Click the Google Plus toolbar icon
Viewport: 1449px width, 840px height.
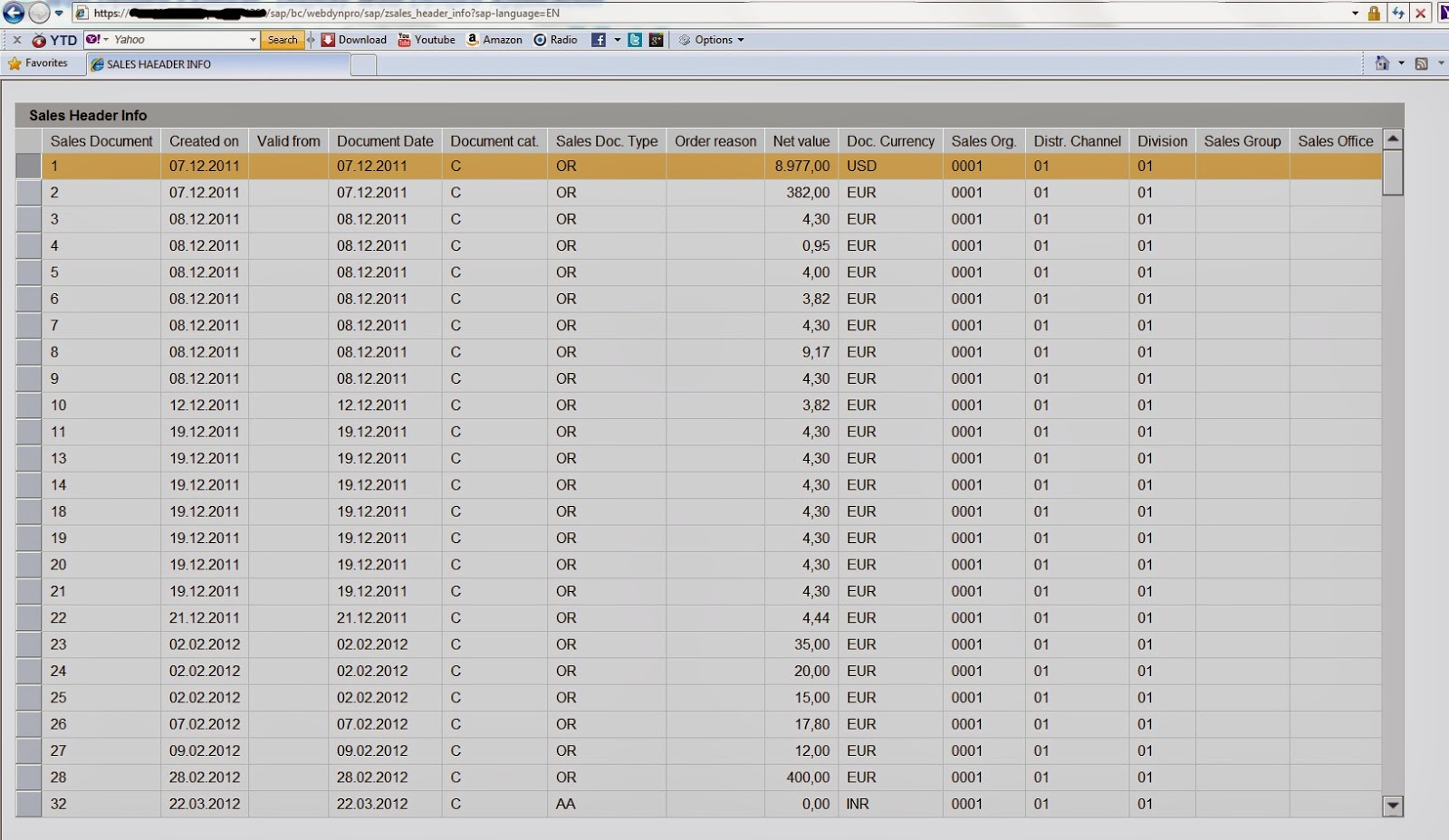point(657,40)
